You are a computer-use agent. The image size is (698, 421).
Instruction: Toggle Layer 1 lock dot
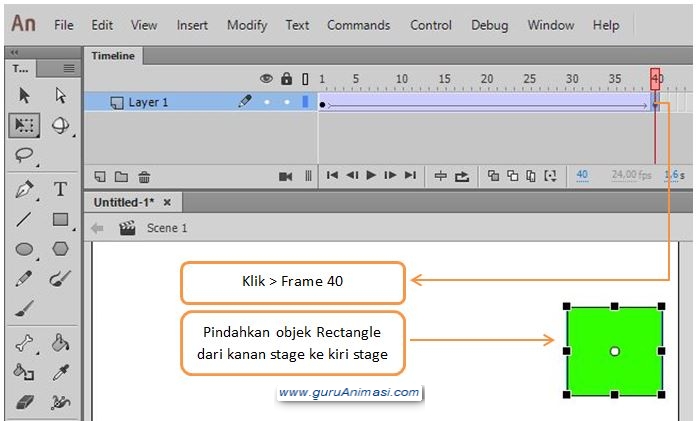tap(287, 102)
